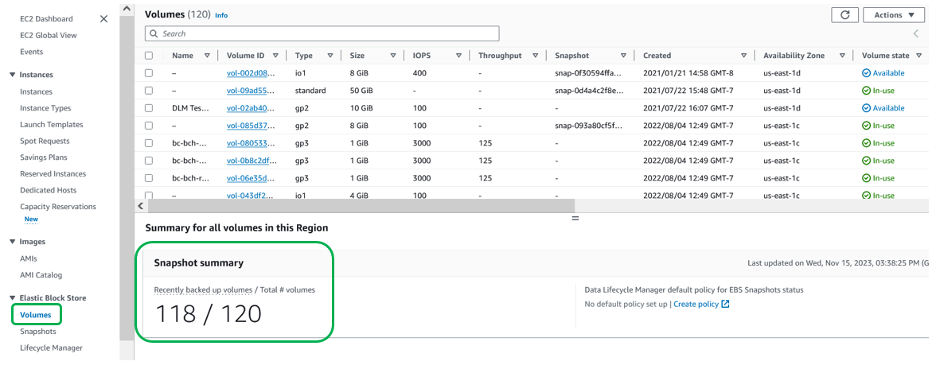Screen dimensions: 936x370
Task: Open volume link vol-002d08
Action: tap(251, 73)
